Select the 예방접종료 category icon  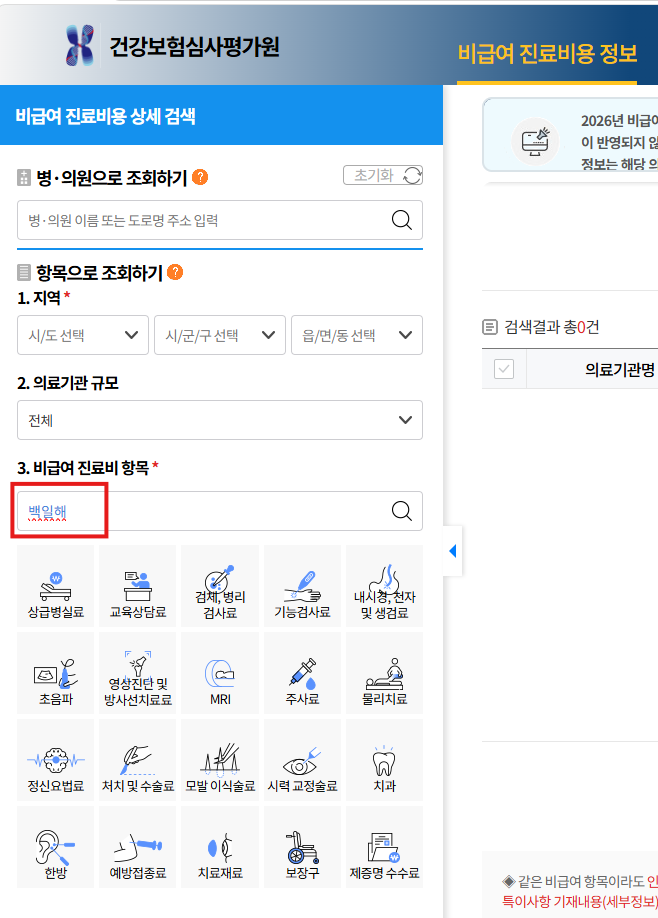pos(138,847)
